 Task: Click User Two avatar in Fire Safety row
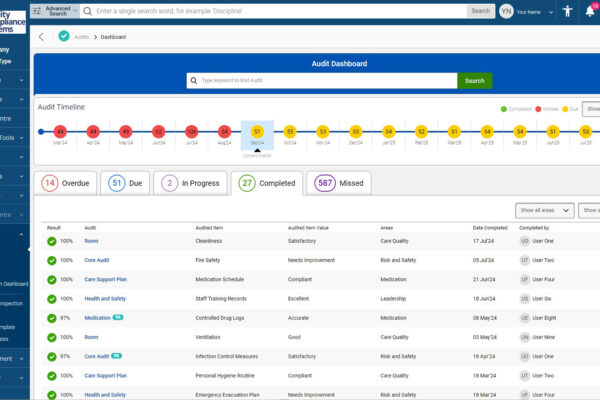(525, 260)
